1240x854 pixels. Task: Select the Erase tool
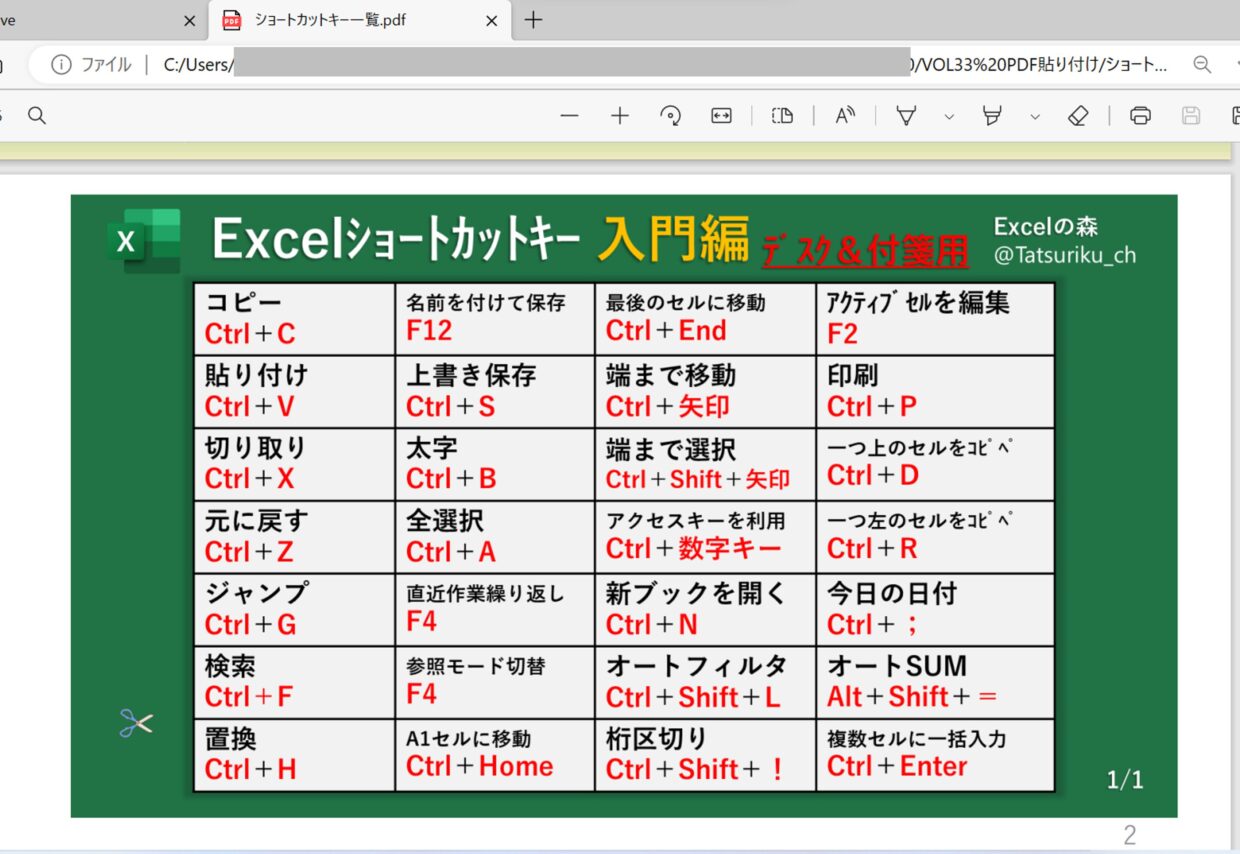[1078, 116]
